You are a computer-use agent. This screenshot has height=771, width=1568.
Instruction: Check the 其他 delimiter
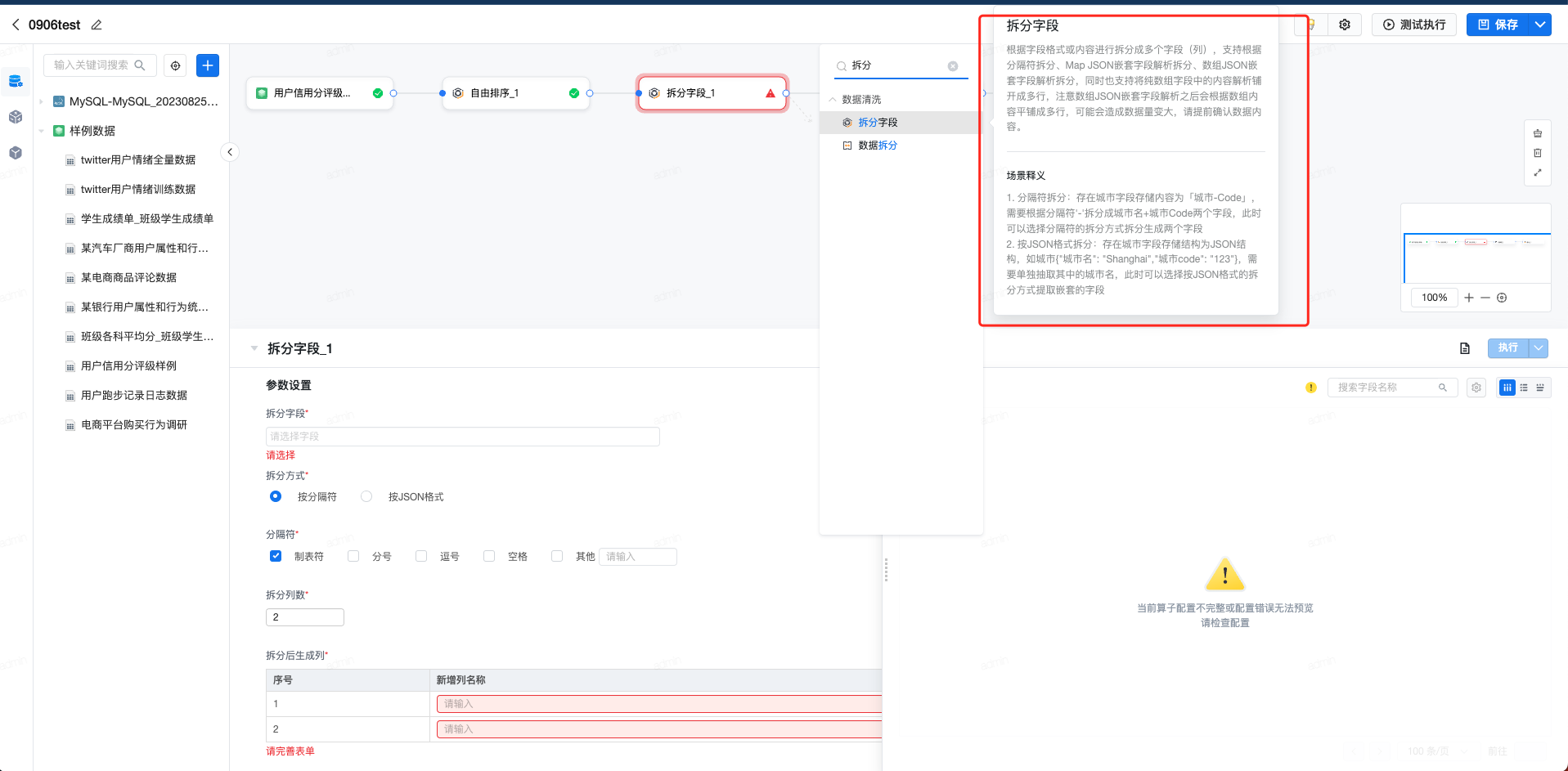[557, 556]
